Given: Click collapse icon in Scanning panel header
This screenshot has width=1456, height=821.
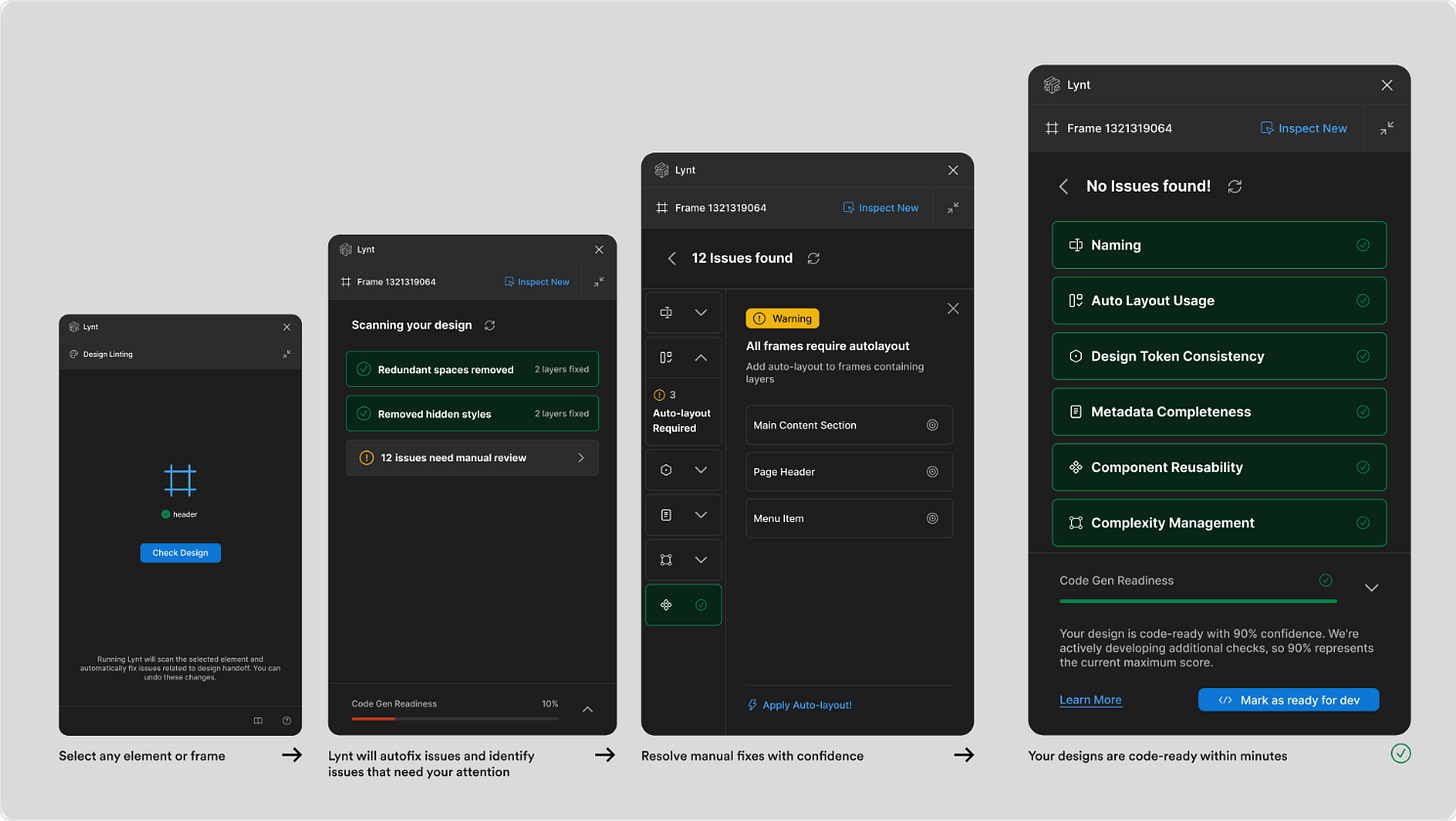Looking at the screenshot, I should click(598, 282).
